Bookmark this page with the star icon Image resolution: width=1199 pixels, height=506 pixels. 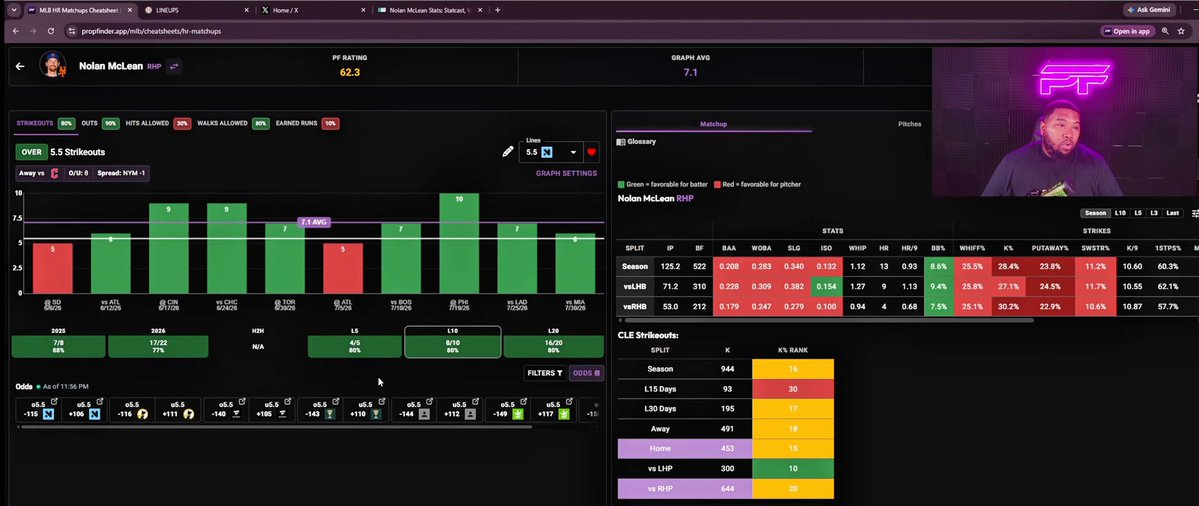pos(1181,31)
